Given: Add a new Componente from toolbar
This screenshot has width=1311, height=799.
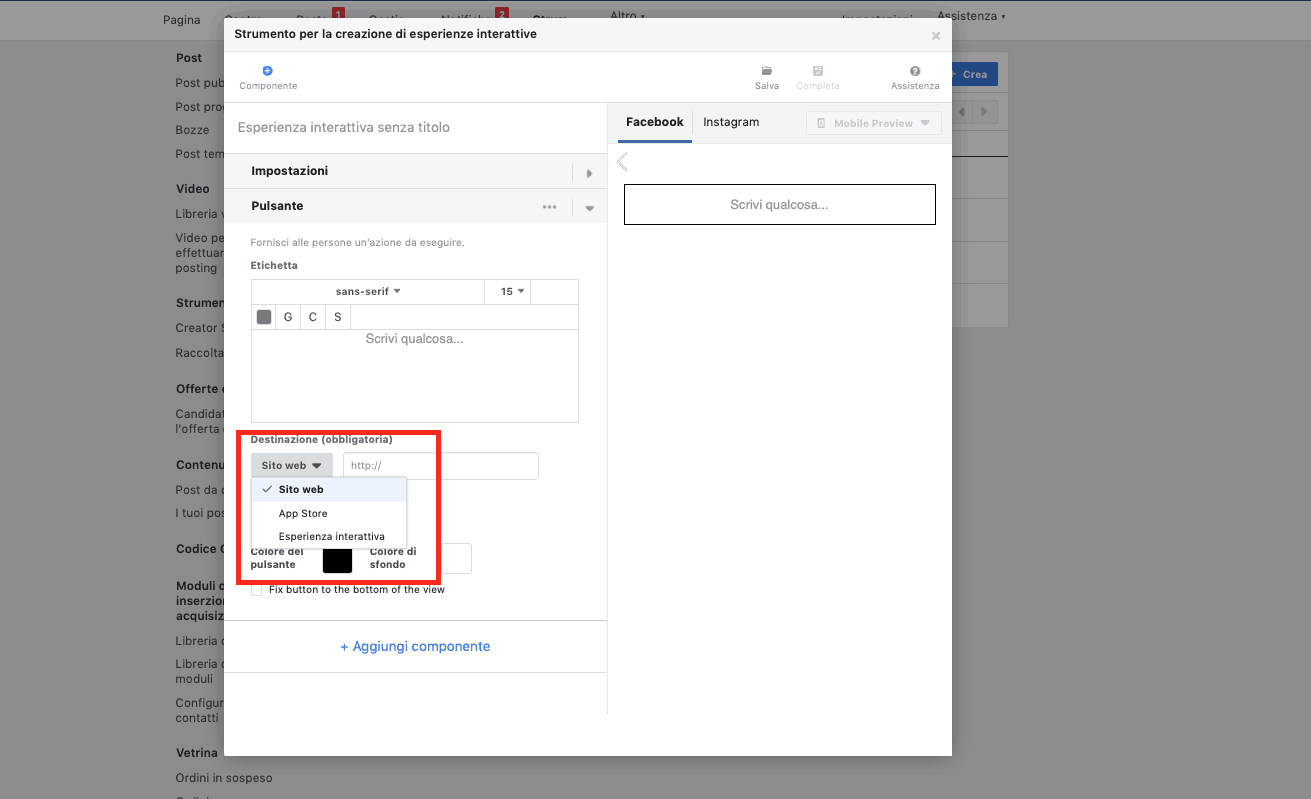Looking at the screenshot, I should [x=268, y=78].
